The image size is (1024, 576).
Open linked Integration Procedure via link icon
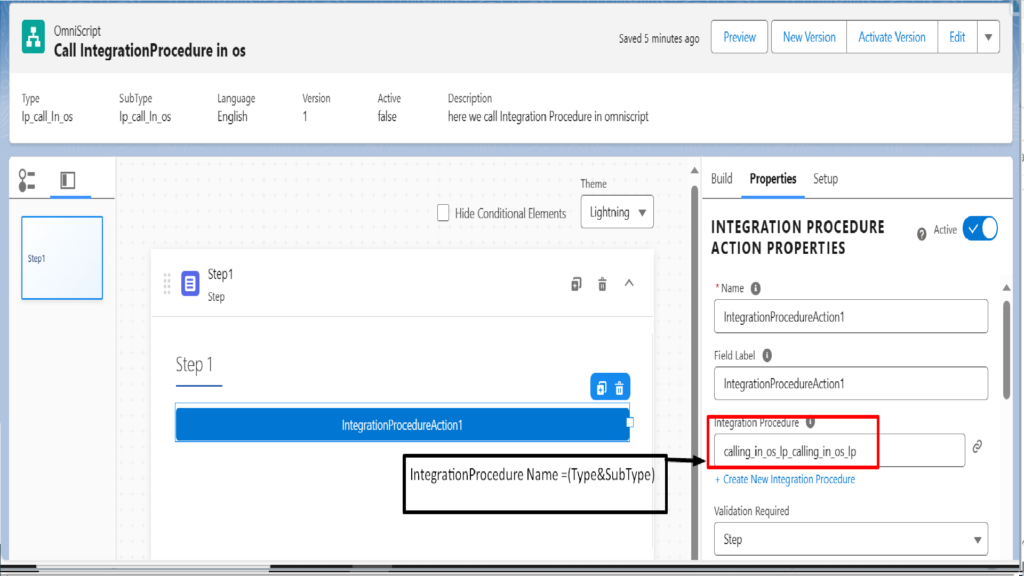tap(977, 447)
